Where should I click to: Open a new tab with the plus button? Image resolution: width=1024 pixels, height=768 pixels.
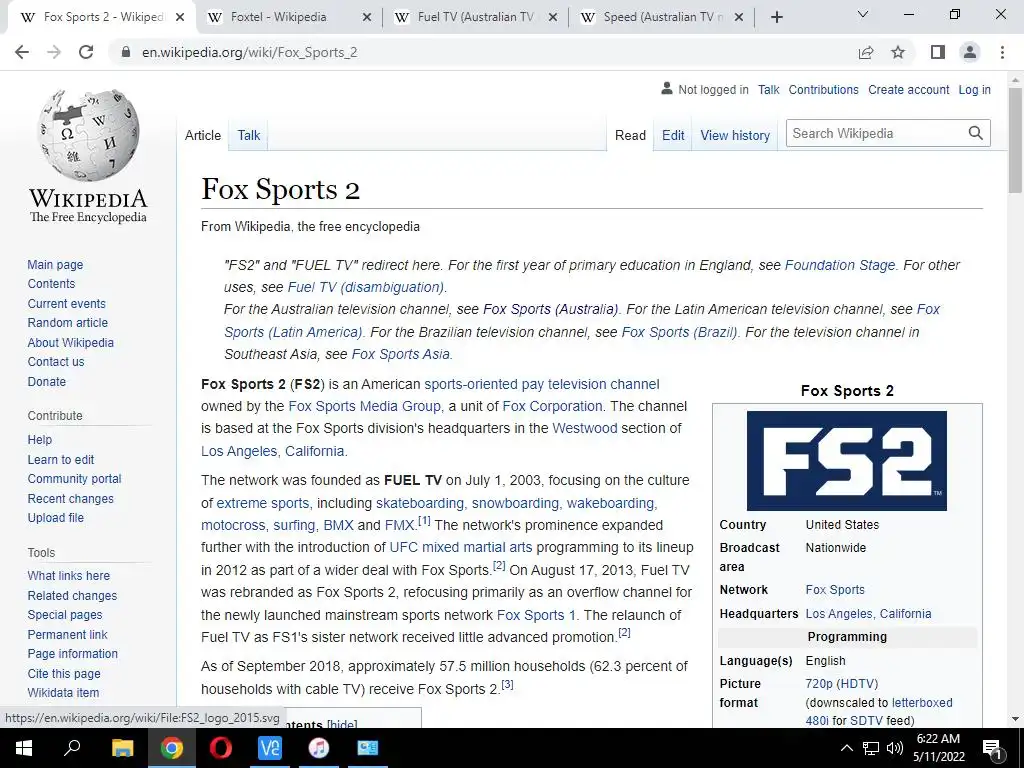click(776, 18)
